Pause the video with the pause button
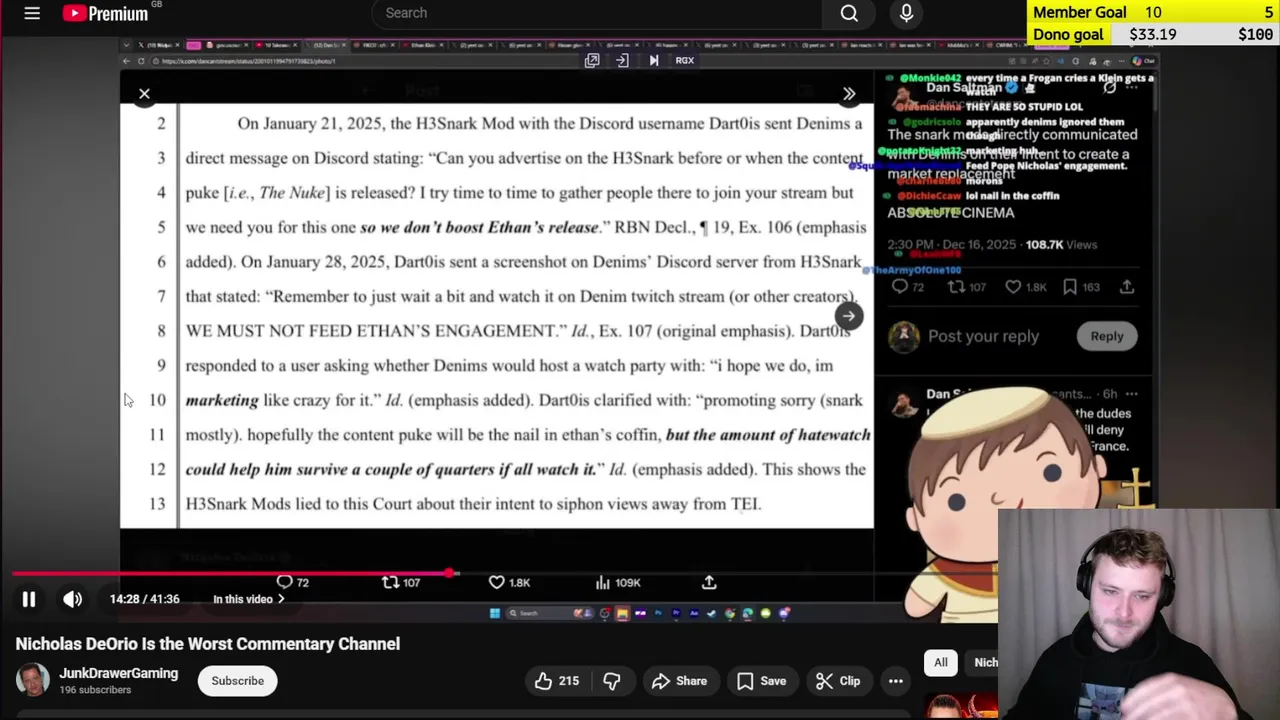This screenshot has width=1280, height=720. point(29,599)
